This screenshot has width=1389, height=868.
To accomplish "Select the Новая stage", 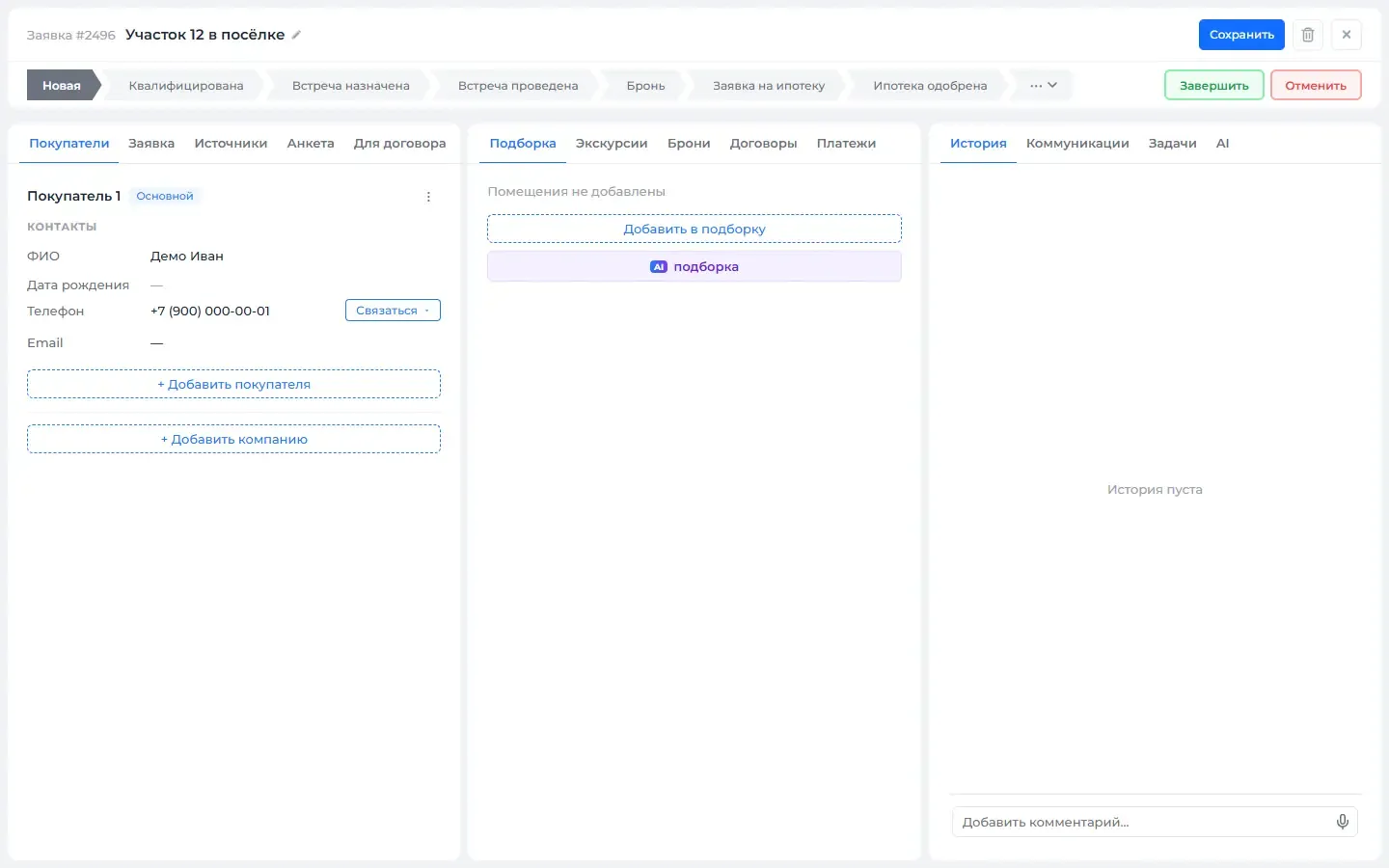I will (62, 86).
